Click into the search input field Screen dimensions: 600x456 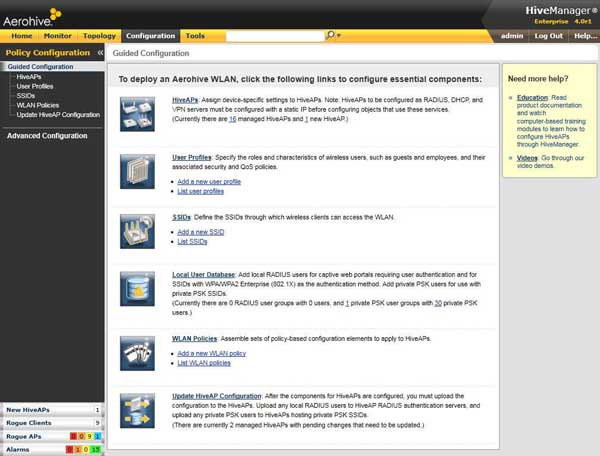click(x=275, y=36)
